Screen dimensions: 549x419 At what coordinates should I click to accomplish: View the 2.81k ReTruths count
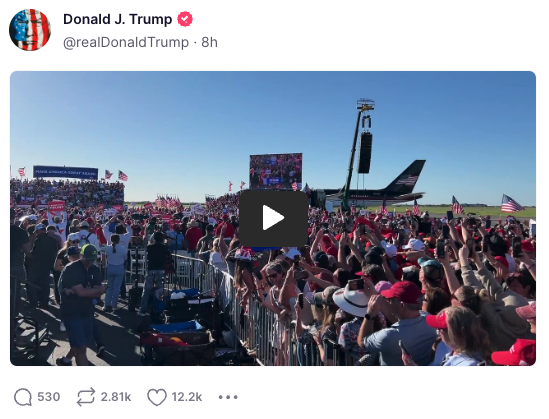click(x=116, y=397)
